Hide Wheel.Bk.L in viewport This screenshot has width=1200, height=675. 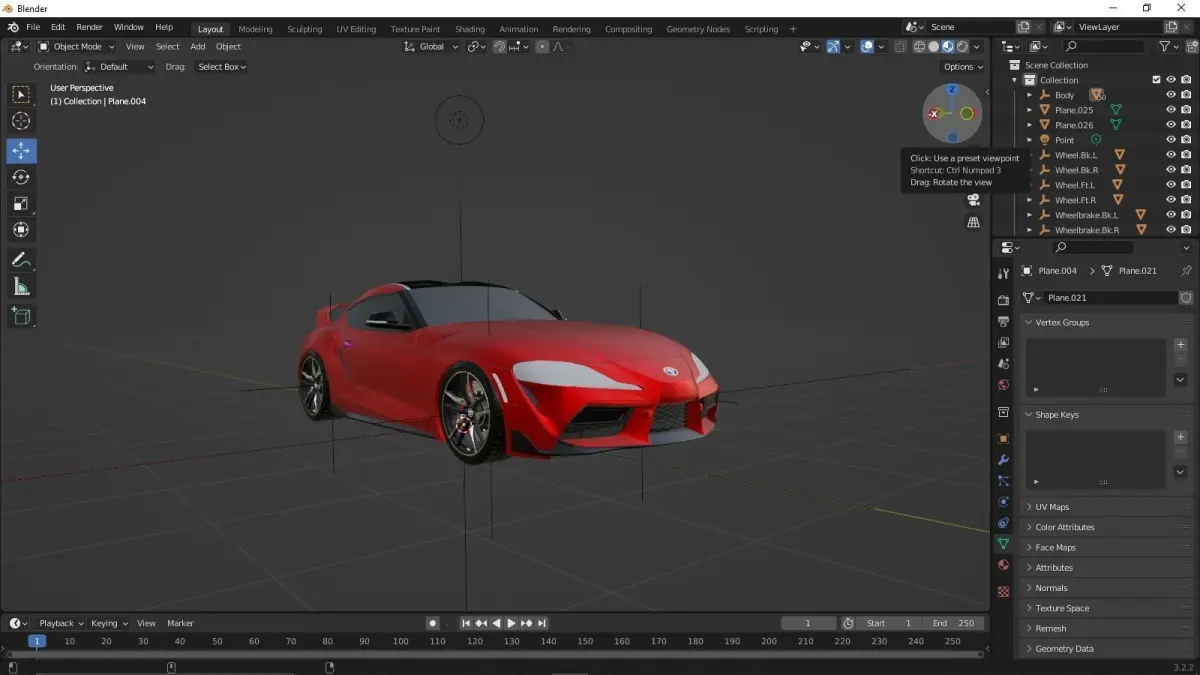point(1171,155)
